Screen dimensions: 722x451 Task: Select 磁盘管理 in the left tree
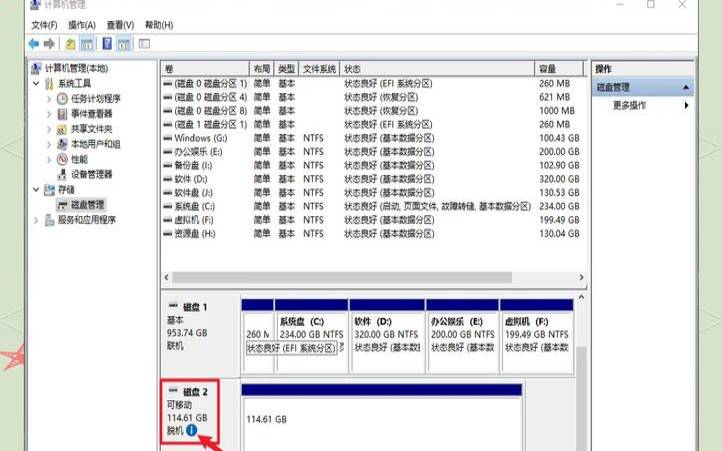click(x=87, y=204)
